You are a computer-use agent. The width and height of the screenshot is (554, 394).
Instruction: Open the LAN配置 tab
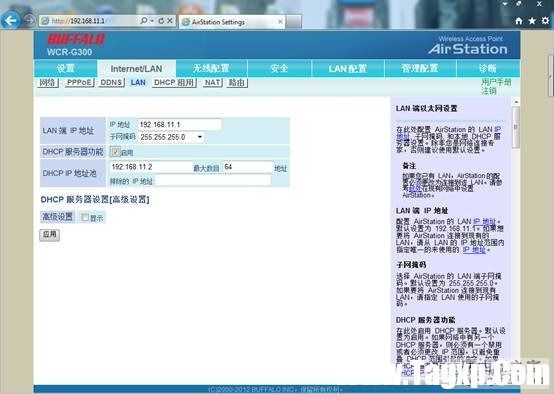point(348,68)
